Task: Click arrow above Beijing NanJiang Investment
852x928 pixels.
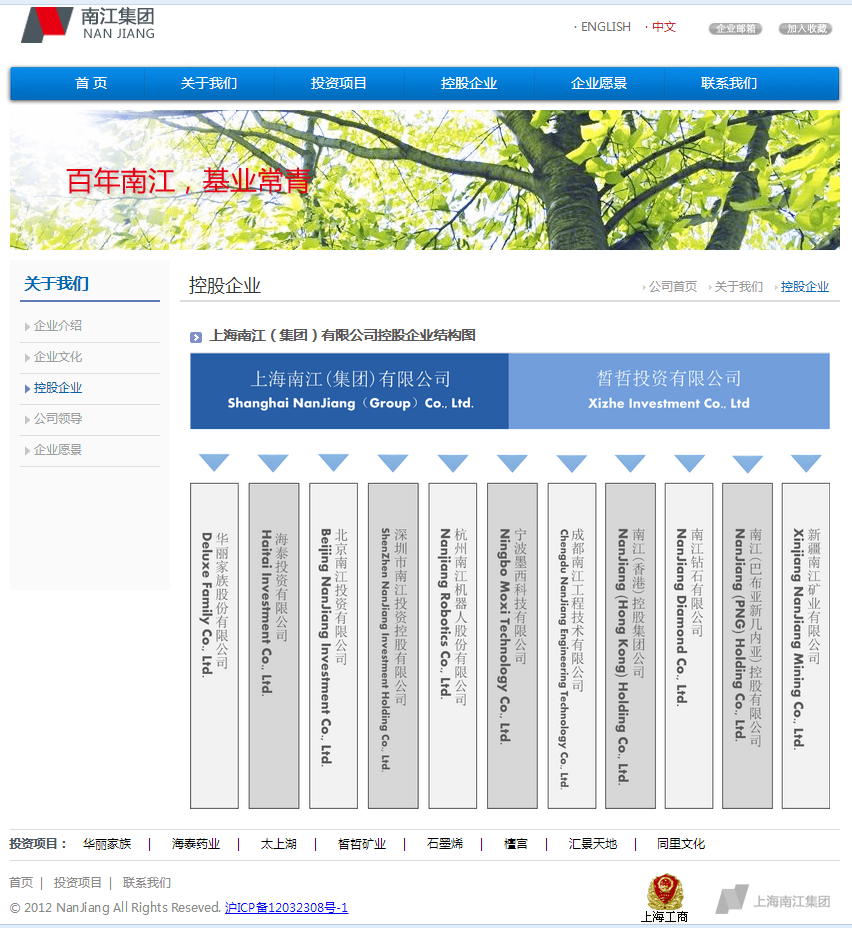Action: 334,462
